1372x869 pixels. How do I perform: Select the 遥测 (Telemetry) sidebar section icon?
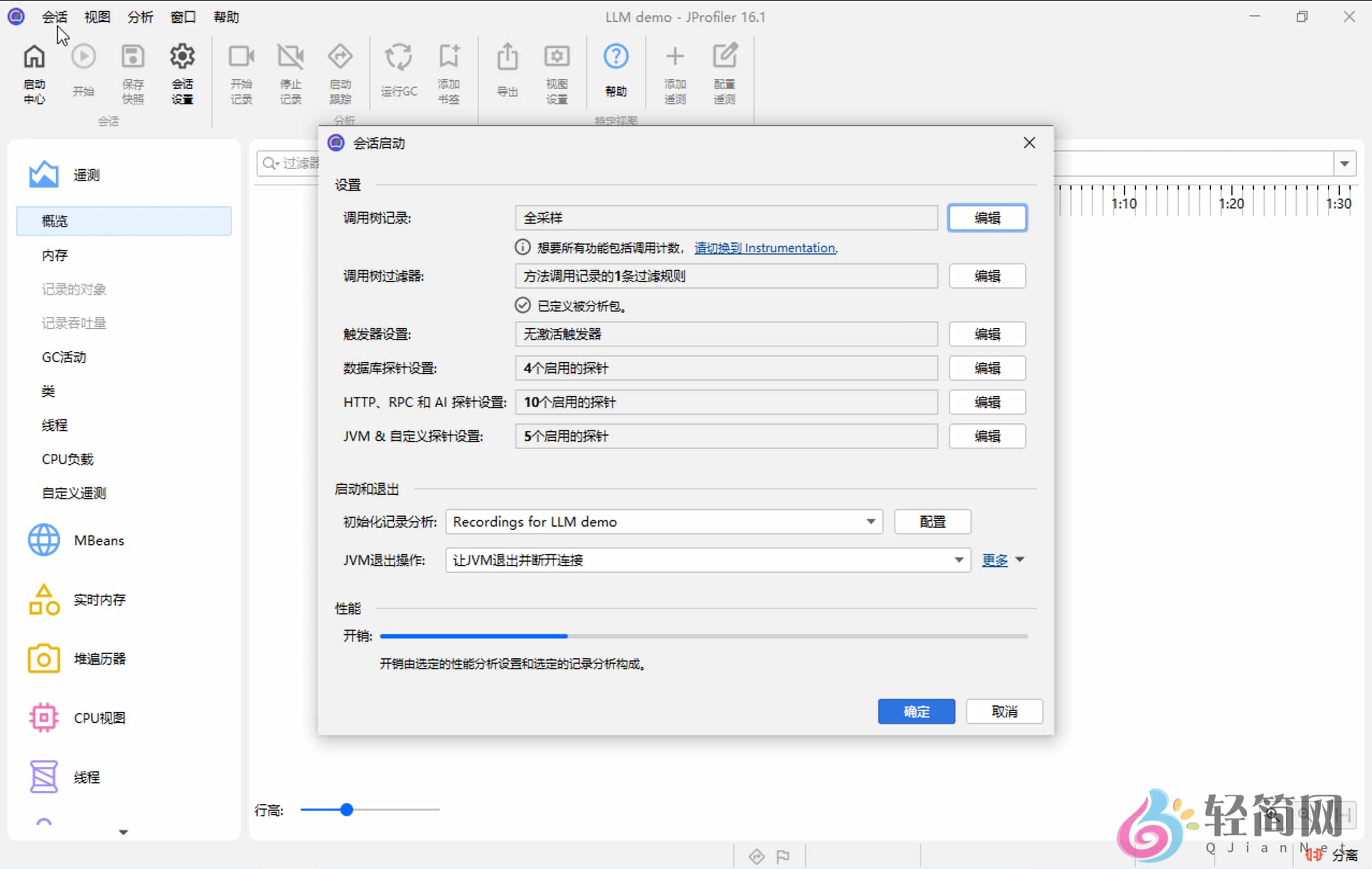(x=44, y=175)
